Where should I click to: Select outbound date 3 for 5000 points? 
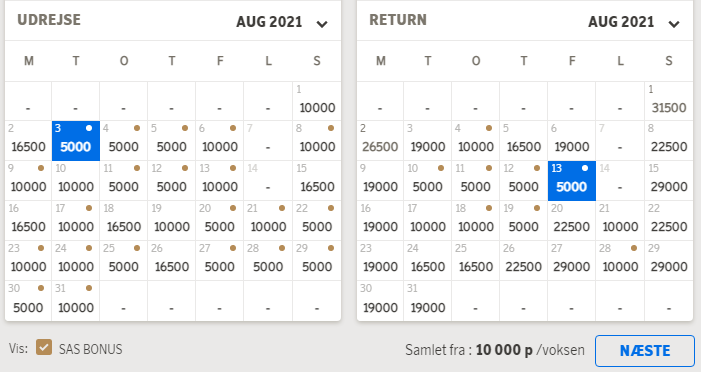[76, 141]
